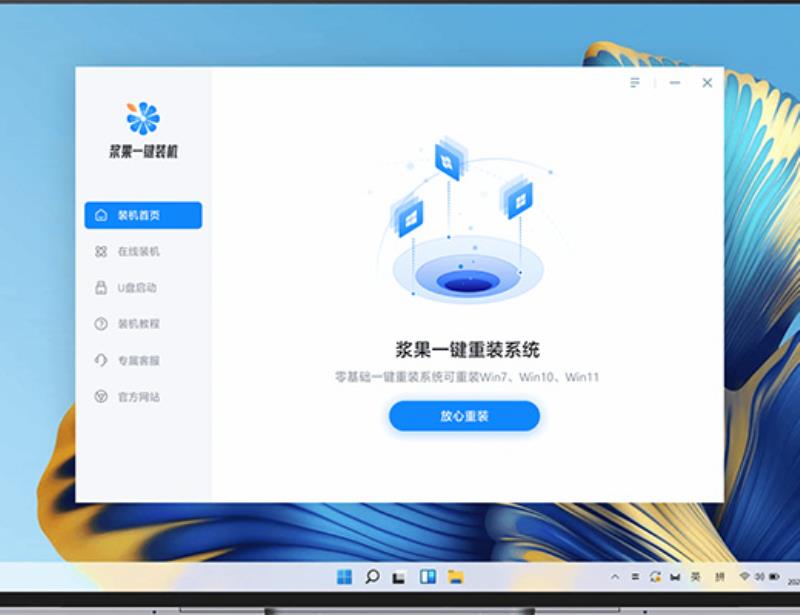This screenshot has width=800, height=615.
Task: Toggle the 拼 input mode indicator
Action: pos(719,577)
